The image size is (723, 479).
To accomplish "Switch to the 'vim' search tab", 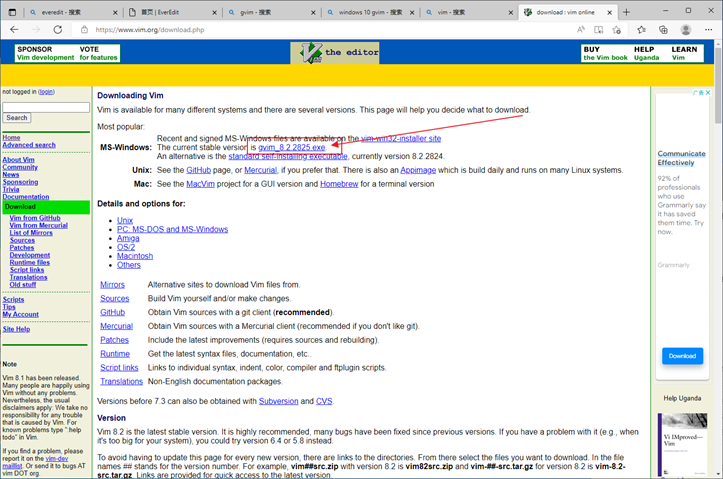I will click(469, 12).
